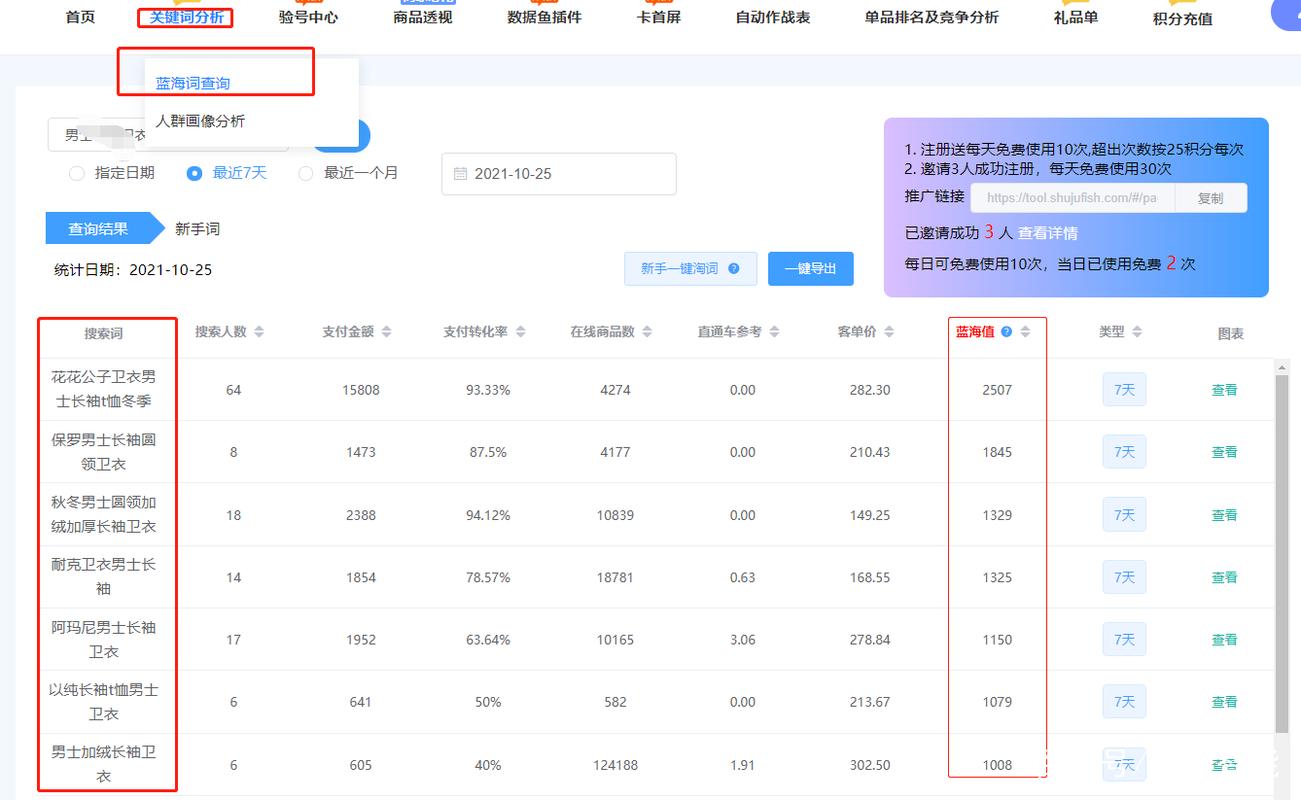
Task: Click 查看 in the 耐克卫衣男士长袖 row
Action: pyautogui.click(x=1225, y=577)
